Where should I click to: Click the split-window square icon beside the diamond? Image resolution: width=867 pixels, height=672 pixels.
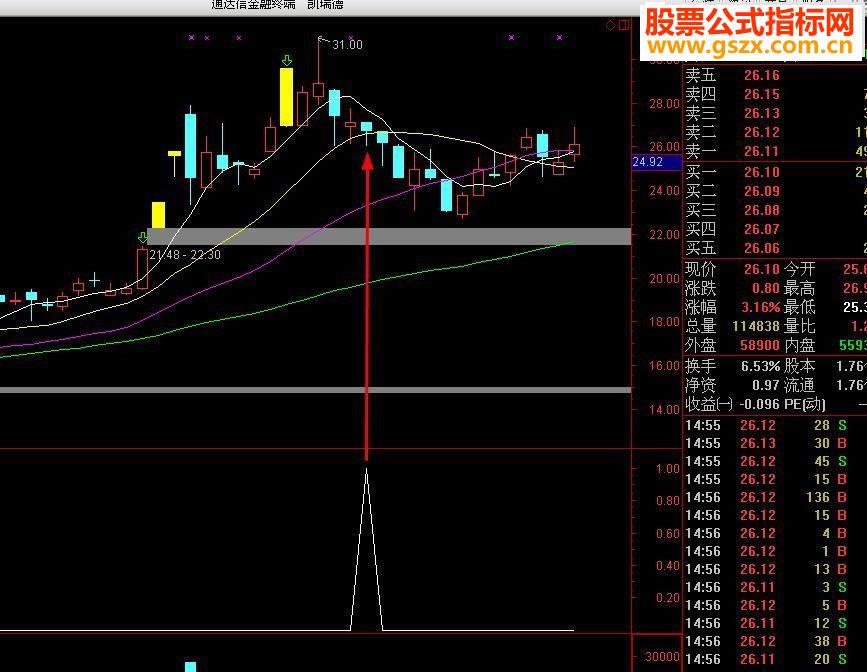tap(624, 25)
